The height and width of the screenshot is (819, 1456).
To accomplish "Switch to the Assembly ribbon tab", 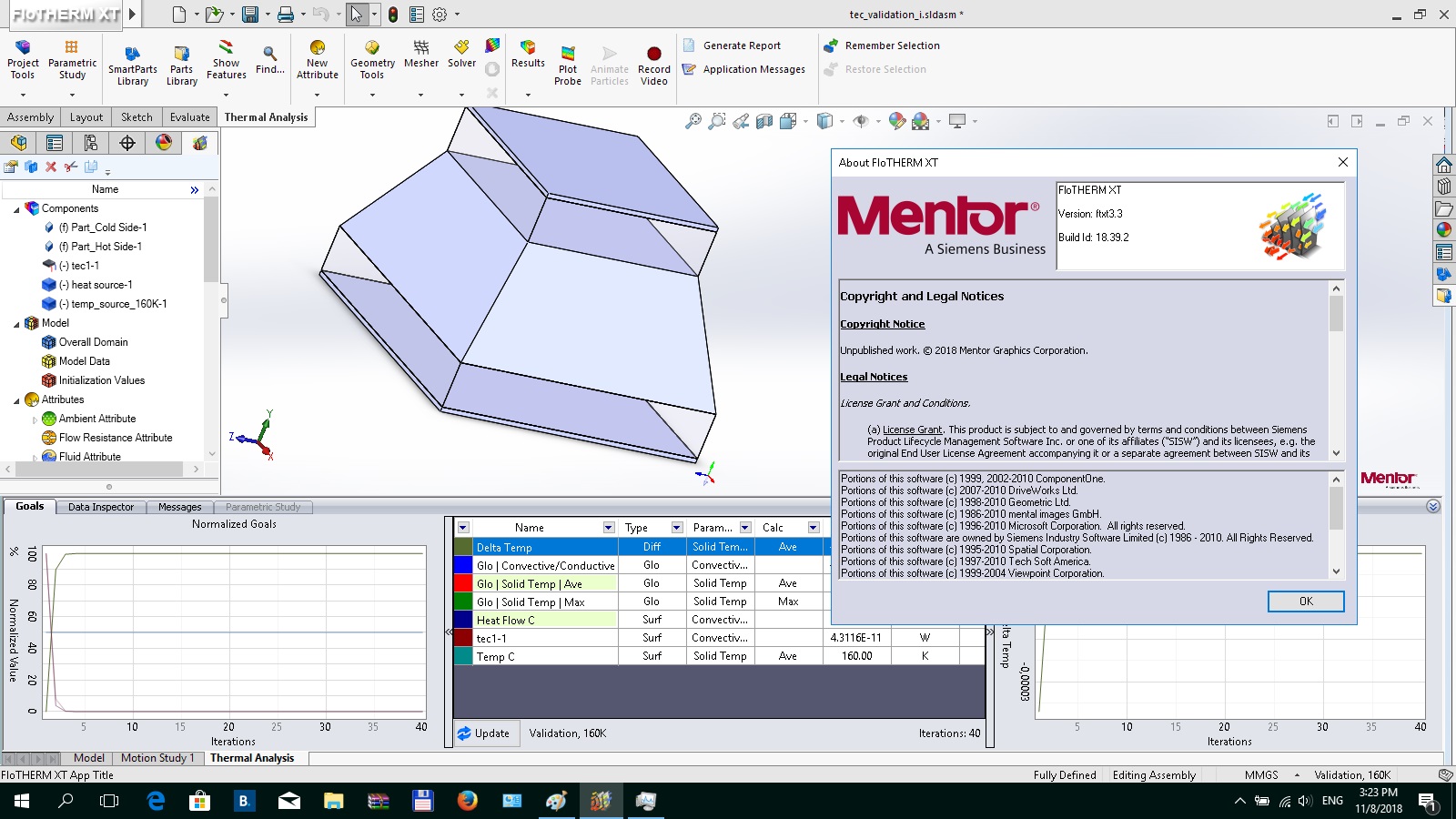I will [30, 117].
